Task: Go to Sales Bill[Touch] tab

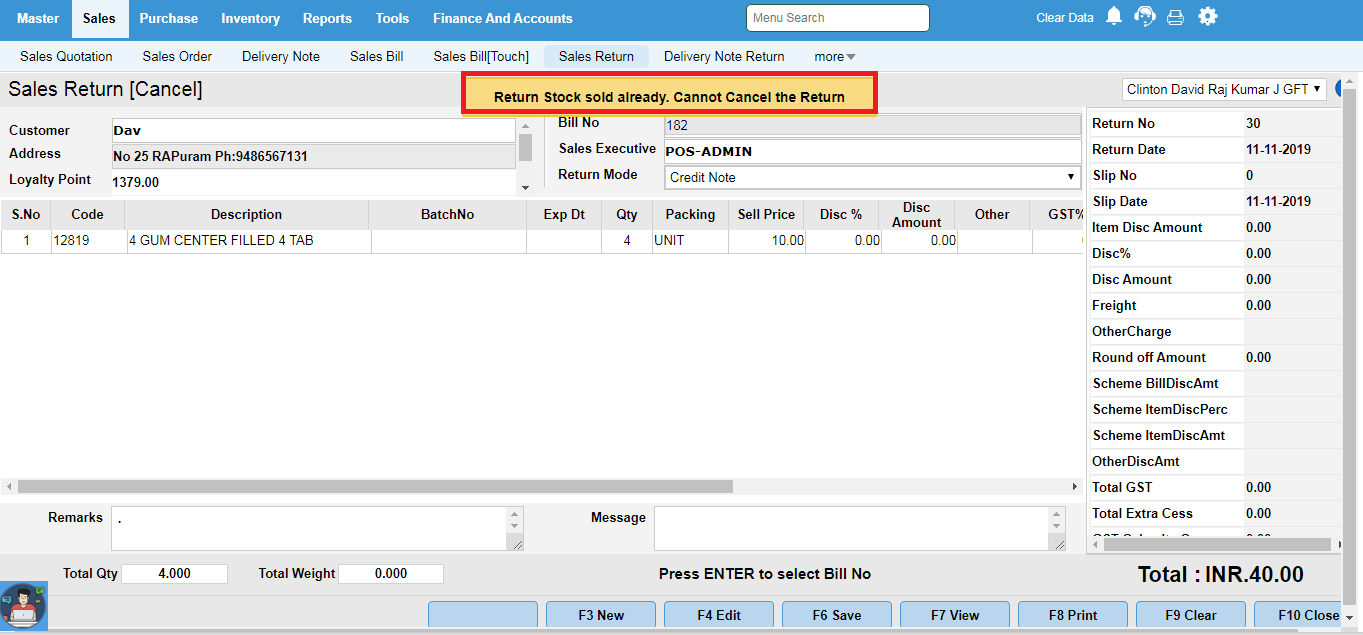Action: [481, 56]
